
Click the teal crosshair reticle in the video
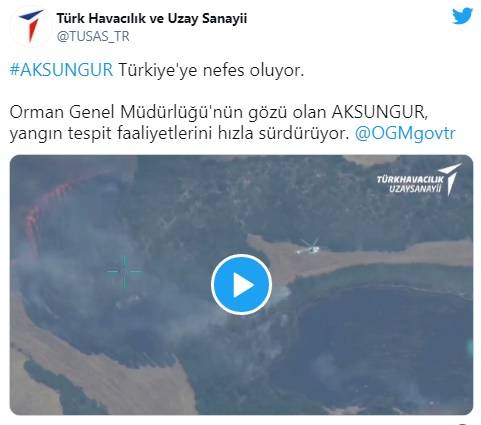tap(125, 272)
